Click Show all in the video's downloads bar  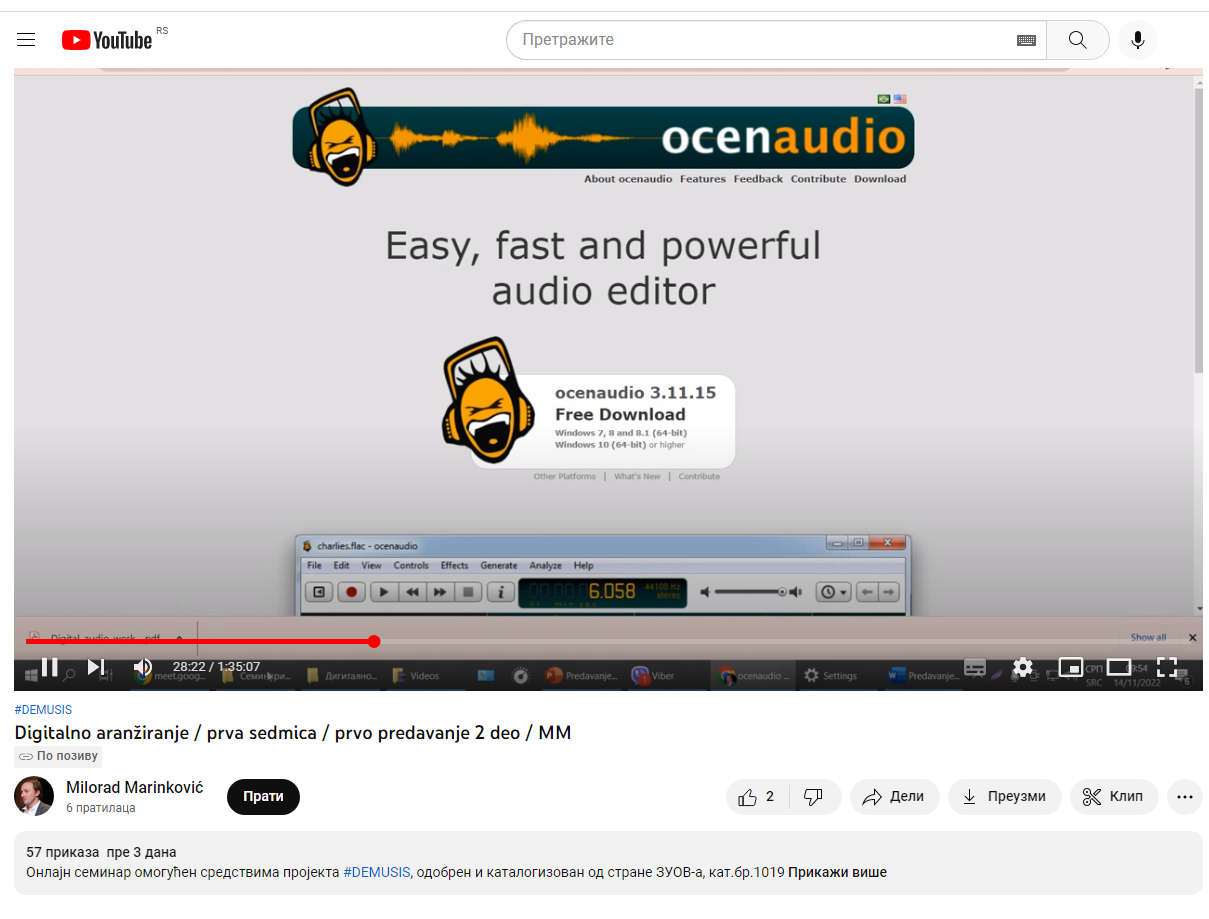[1148, 637]
